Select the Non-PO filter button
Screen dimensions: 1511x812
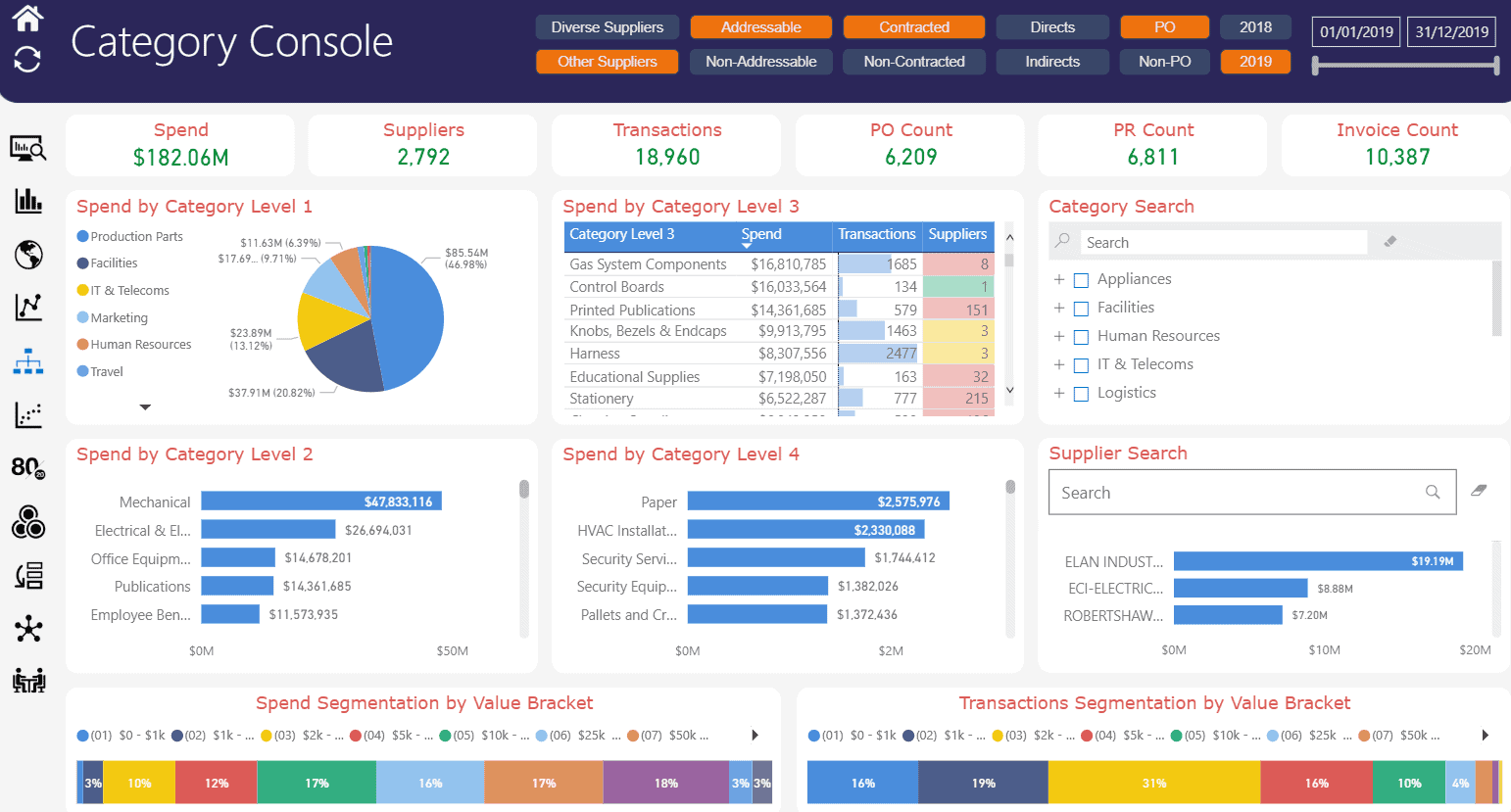pos(1164,61)
